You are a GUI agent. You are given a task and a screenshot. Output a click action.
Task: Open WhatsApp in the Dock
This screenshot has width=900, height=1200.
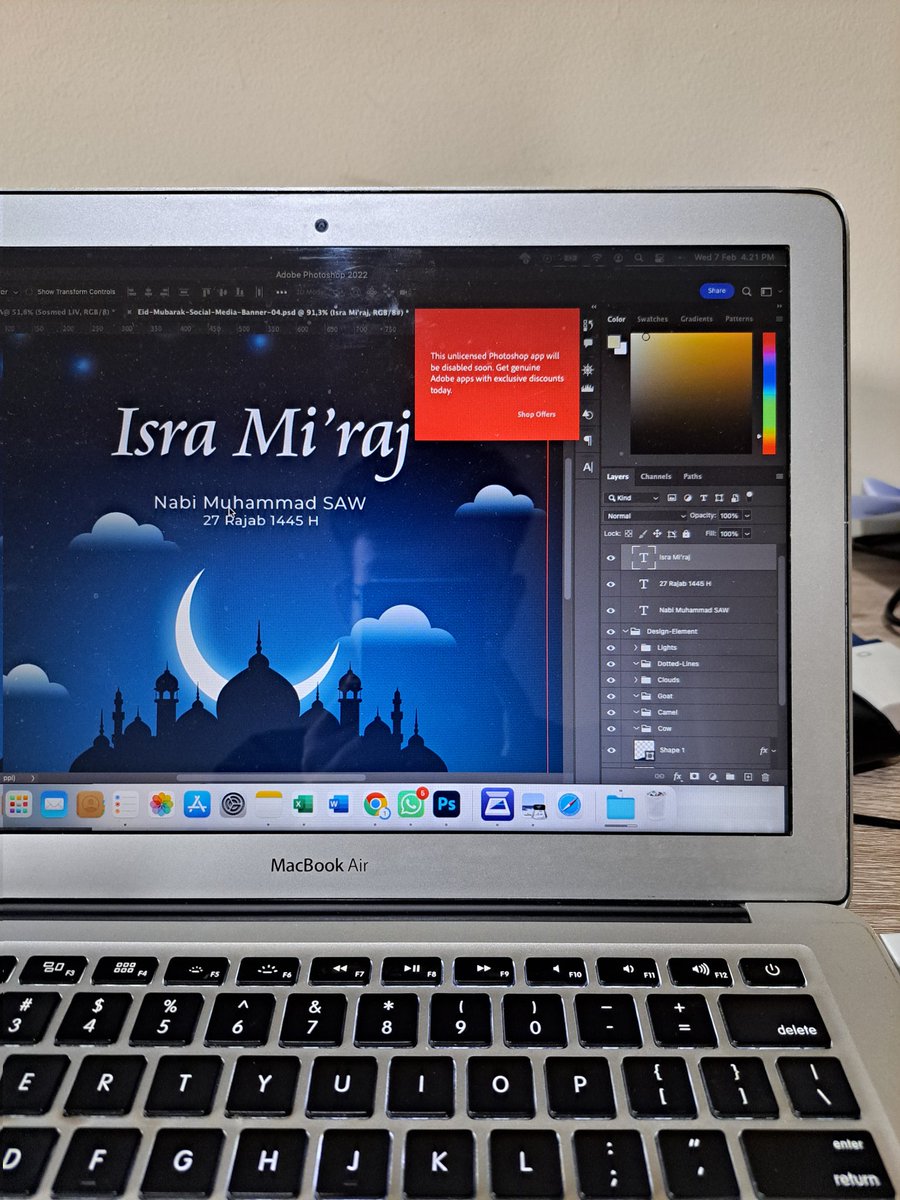pyautogui.click(x=410, y=804)
